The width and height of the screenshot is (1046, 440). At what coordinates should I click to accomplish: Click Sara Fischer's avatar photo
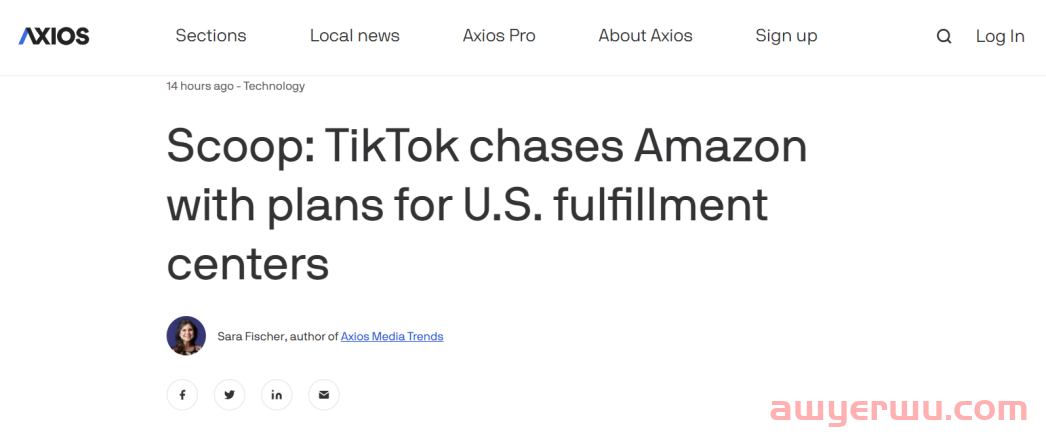186,336
